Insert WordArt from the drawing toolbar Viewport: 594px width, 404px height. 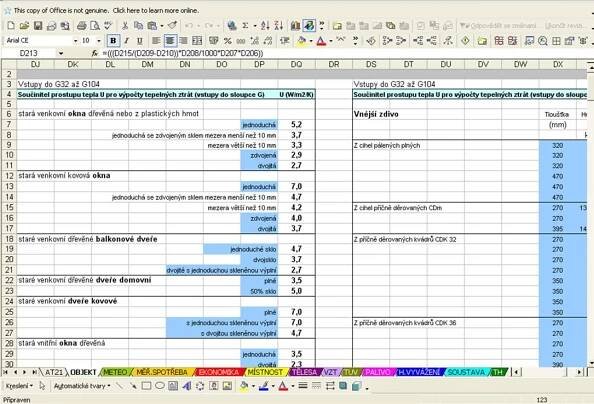[186, 386]
